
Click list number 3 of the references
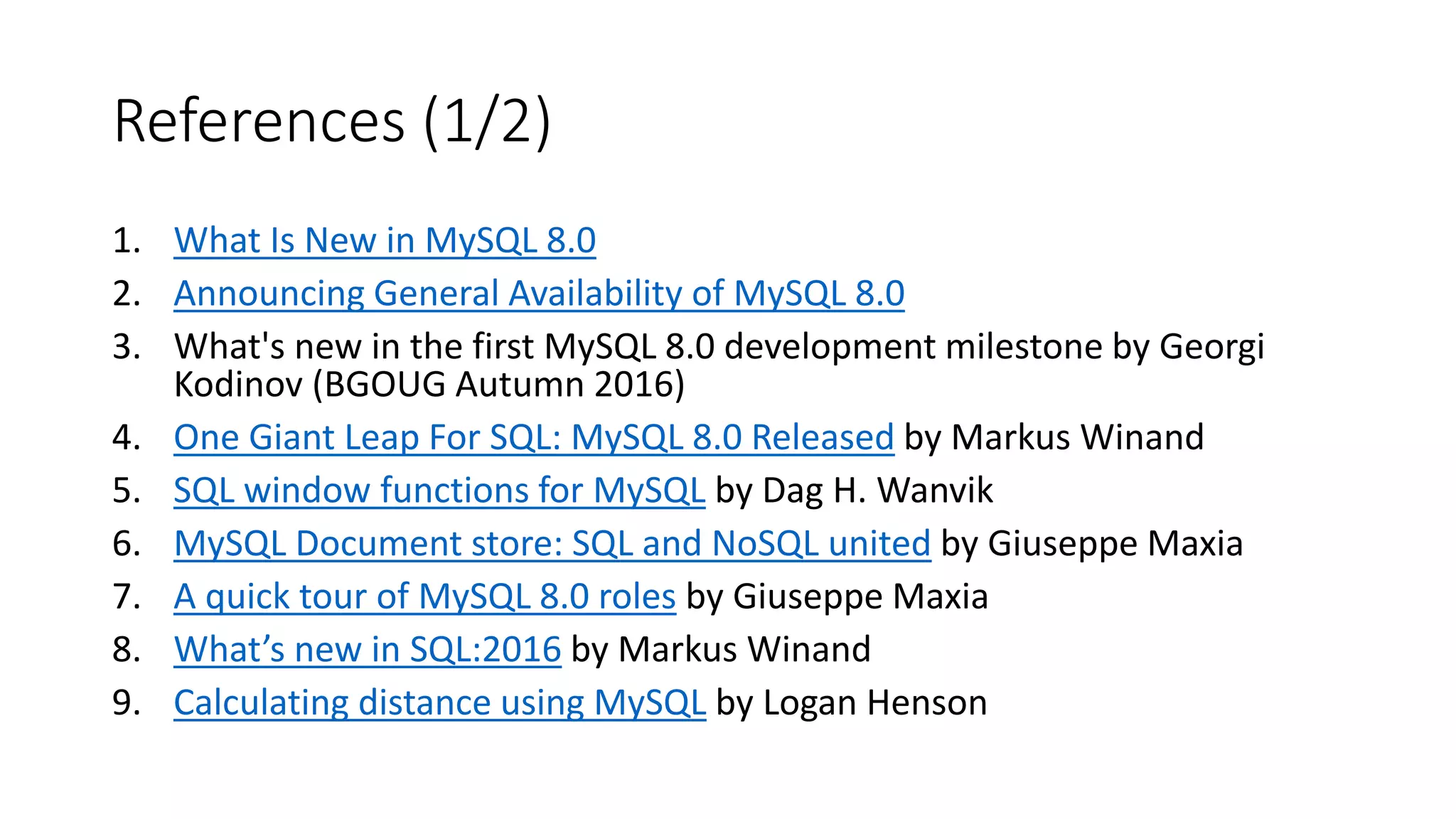point(127,347)
